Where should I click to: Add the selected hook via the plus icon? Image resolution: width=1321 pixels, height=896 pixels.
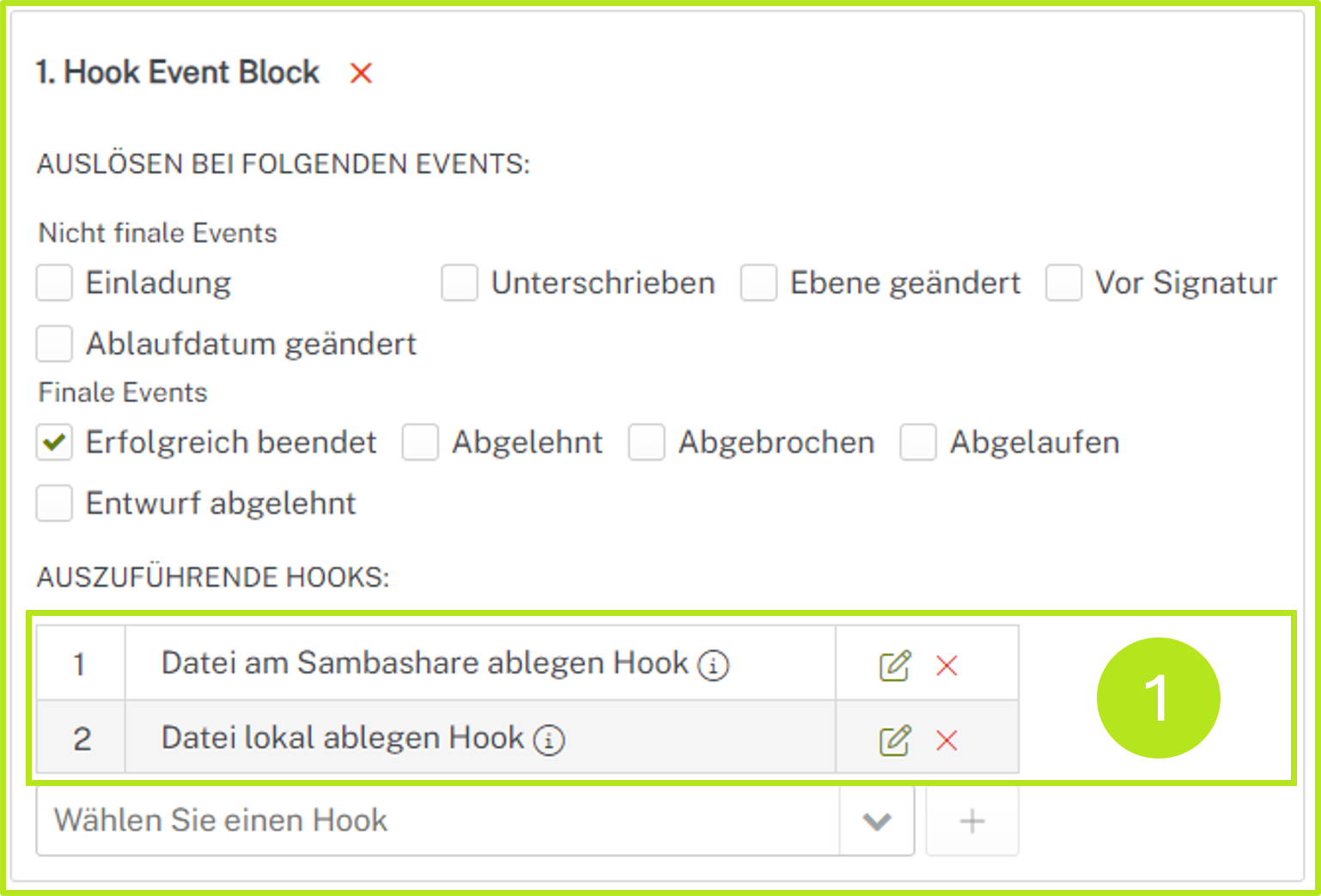[x=971, y=821]
